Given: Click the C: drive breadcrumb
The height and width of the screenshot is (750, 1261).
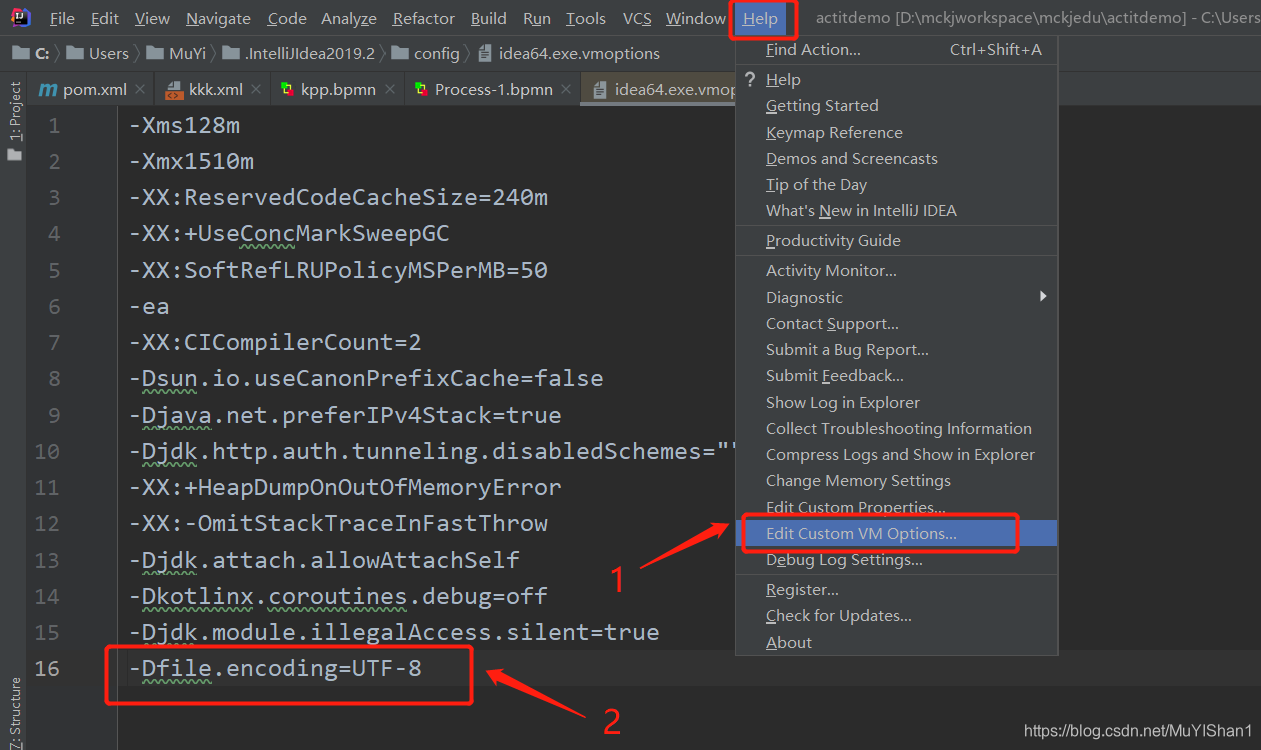Looking at the screenshot, I should (33, 53).
